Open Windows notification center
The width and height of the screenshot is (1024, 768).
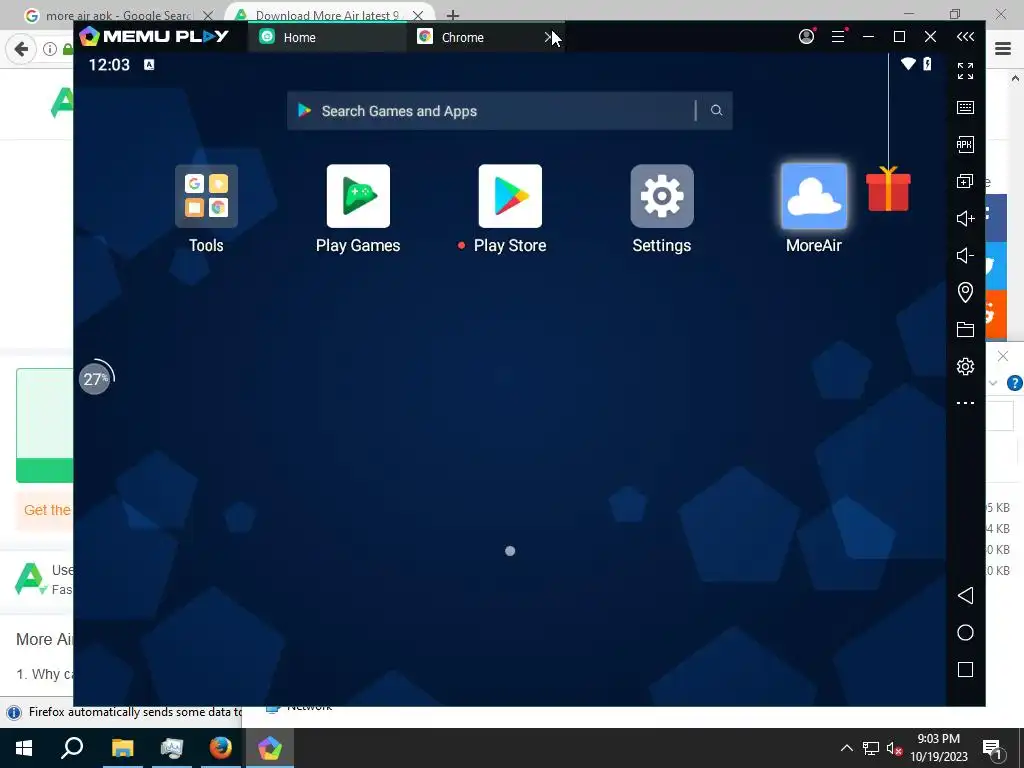[x=993, y=748]
